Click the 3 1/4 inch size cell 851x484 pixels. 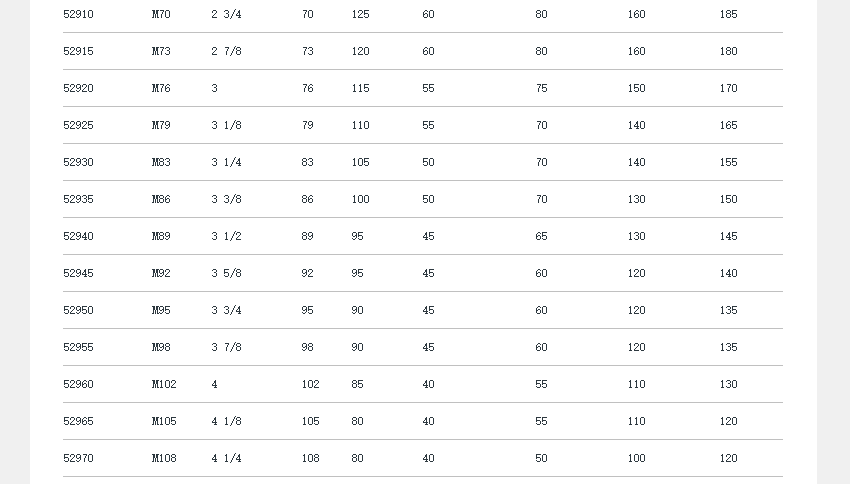tap(226, 163)
